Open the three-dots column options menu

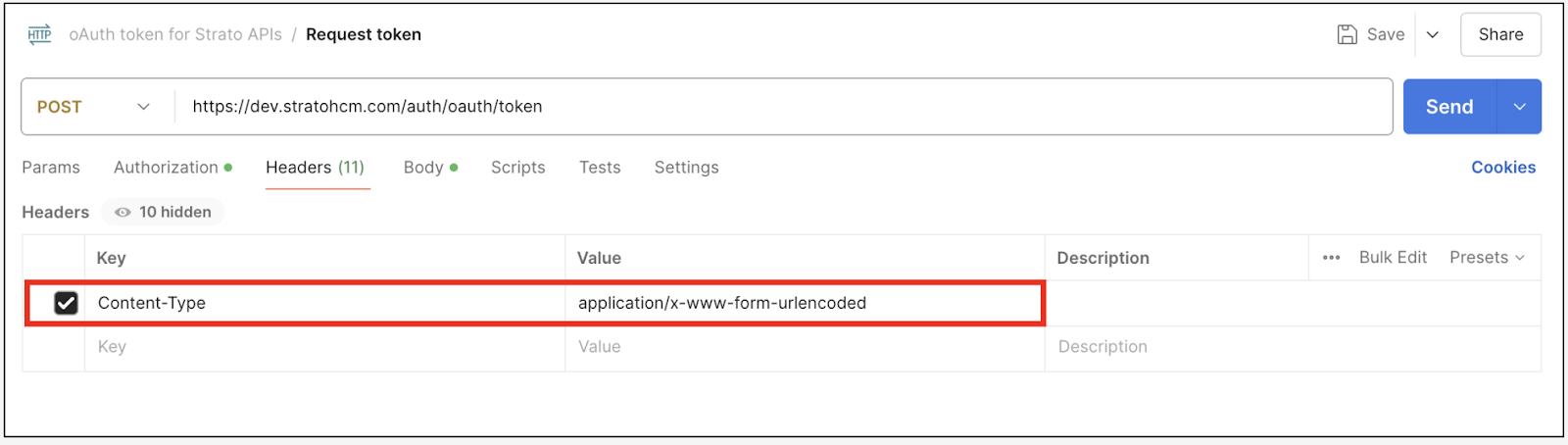[x=1331, y=258]
